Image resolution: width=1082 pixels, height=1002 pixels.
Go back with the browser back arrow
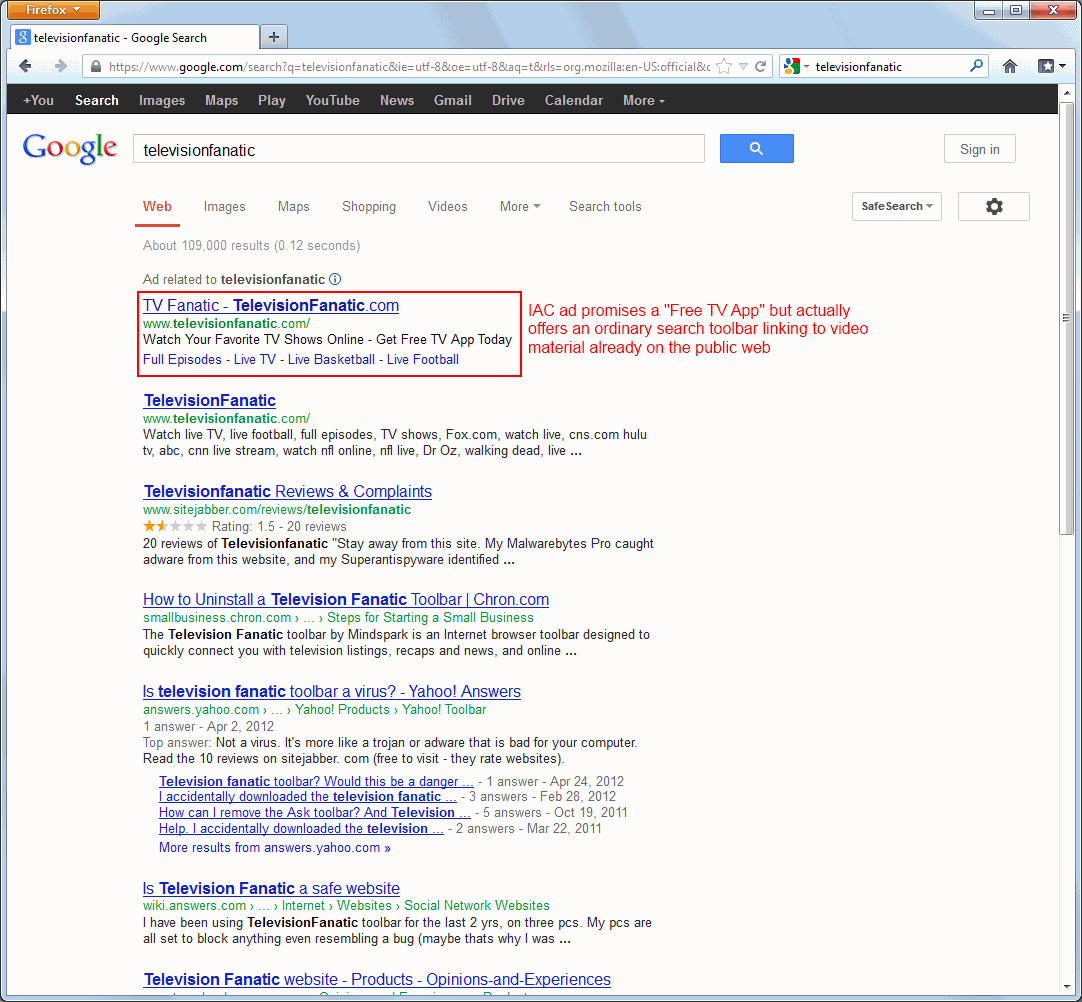click(x=26, y=66)
